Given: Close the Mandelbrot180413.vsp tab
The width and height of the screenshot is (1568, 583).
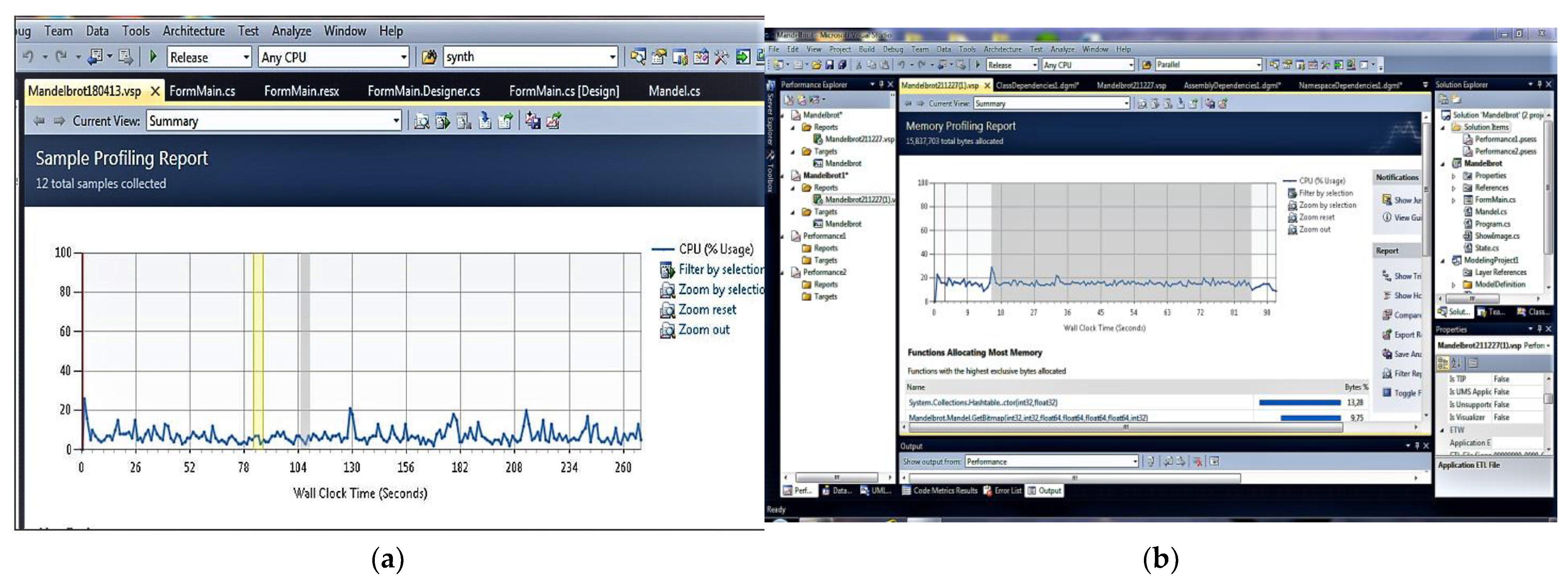Looking at the screenshot, I should coord(155,91).
